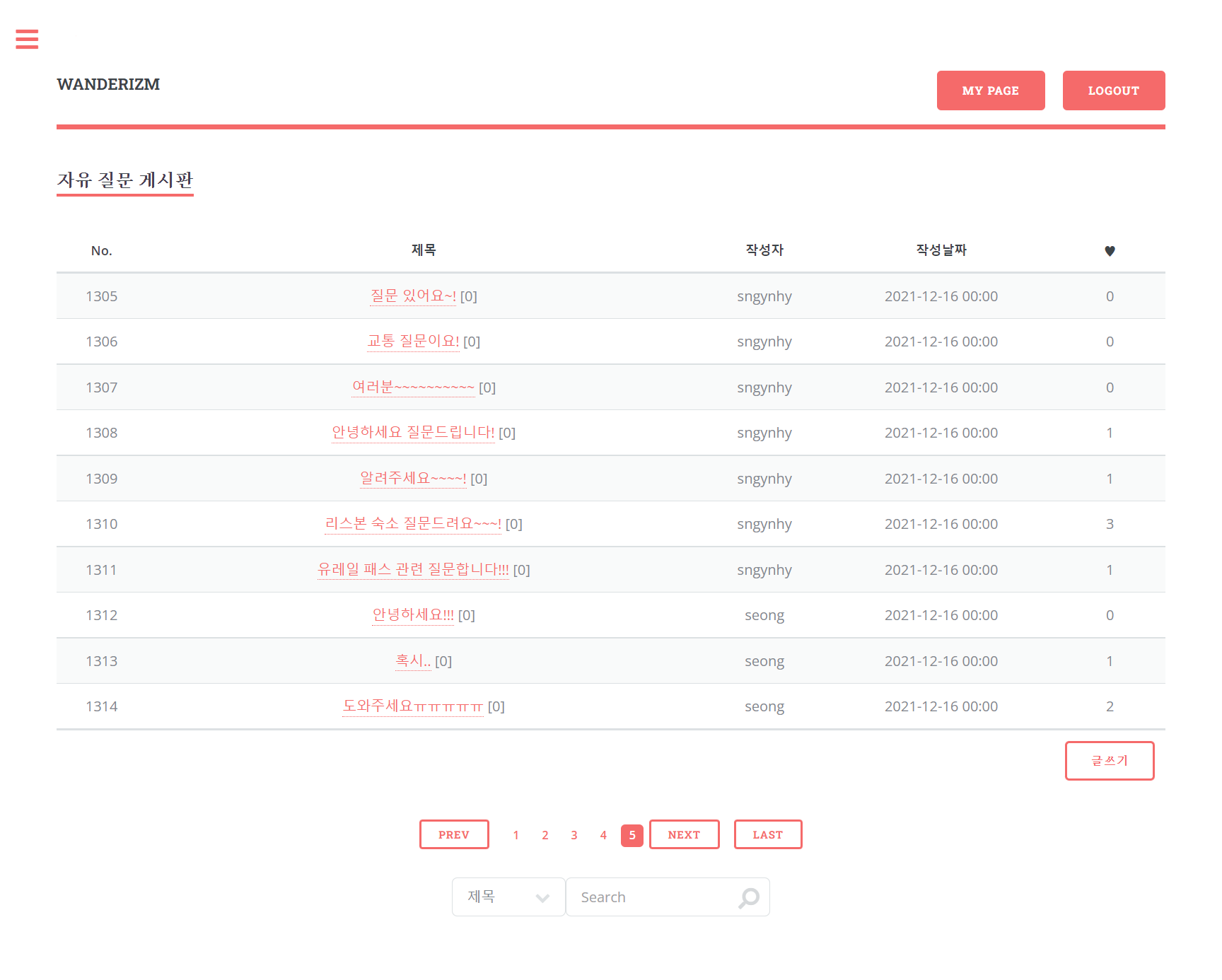
Task: Go to page 4
Action: click(603, 835)
